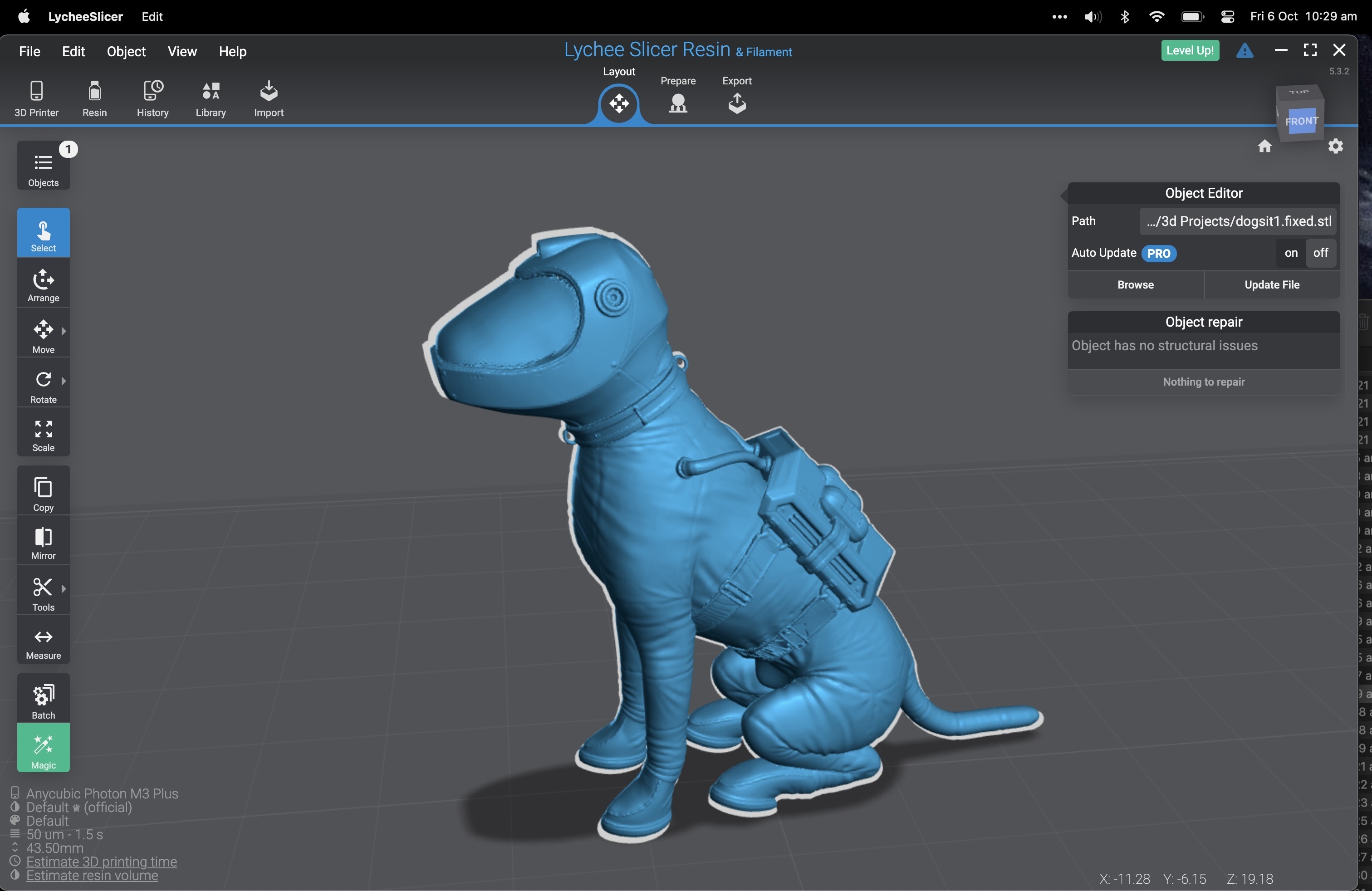Click Estimate 3D printing time link
1372x891 pixels.
(102, 862)
